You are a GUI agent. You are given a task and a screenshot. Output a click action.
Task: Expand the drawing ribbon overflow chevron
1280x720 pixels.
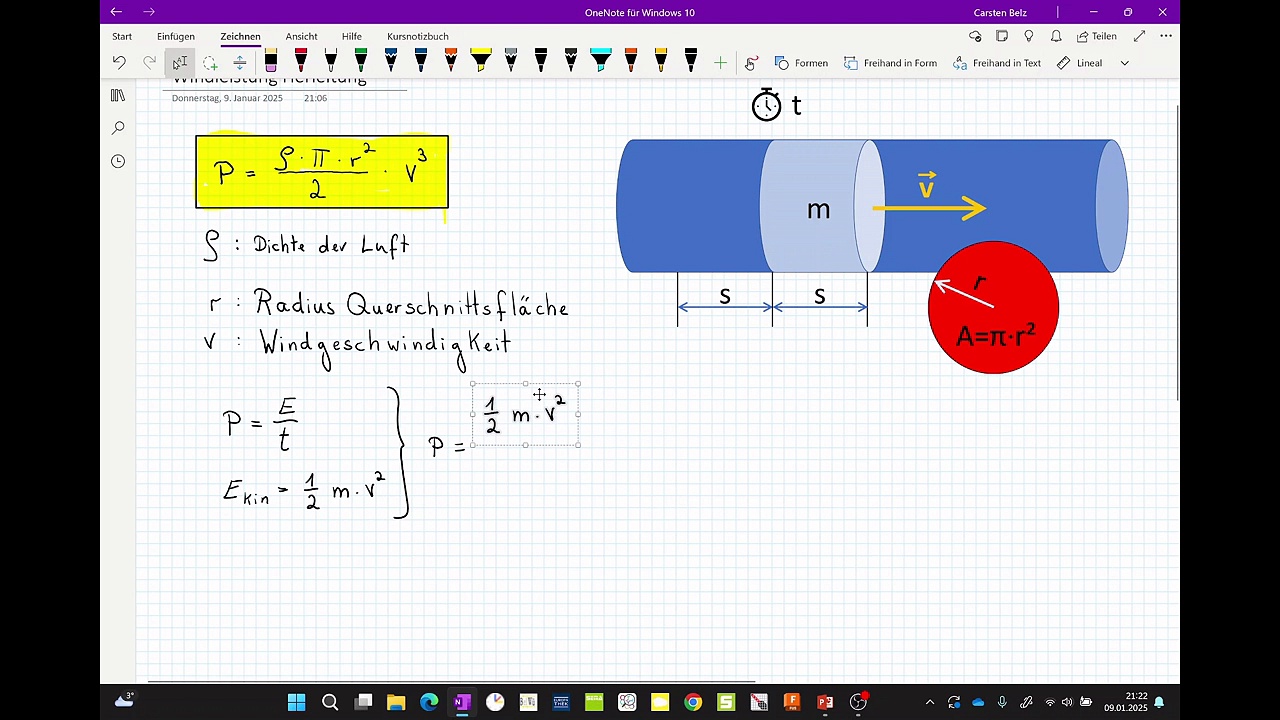point(1124,63)
